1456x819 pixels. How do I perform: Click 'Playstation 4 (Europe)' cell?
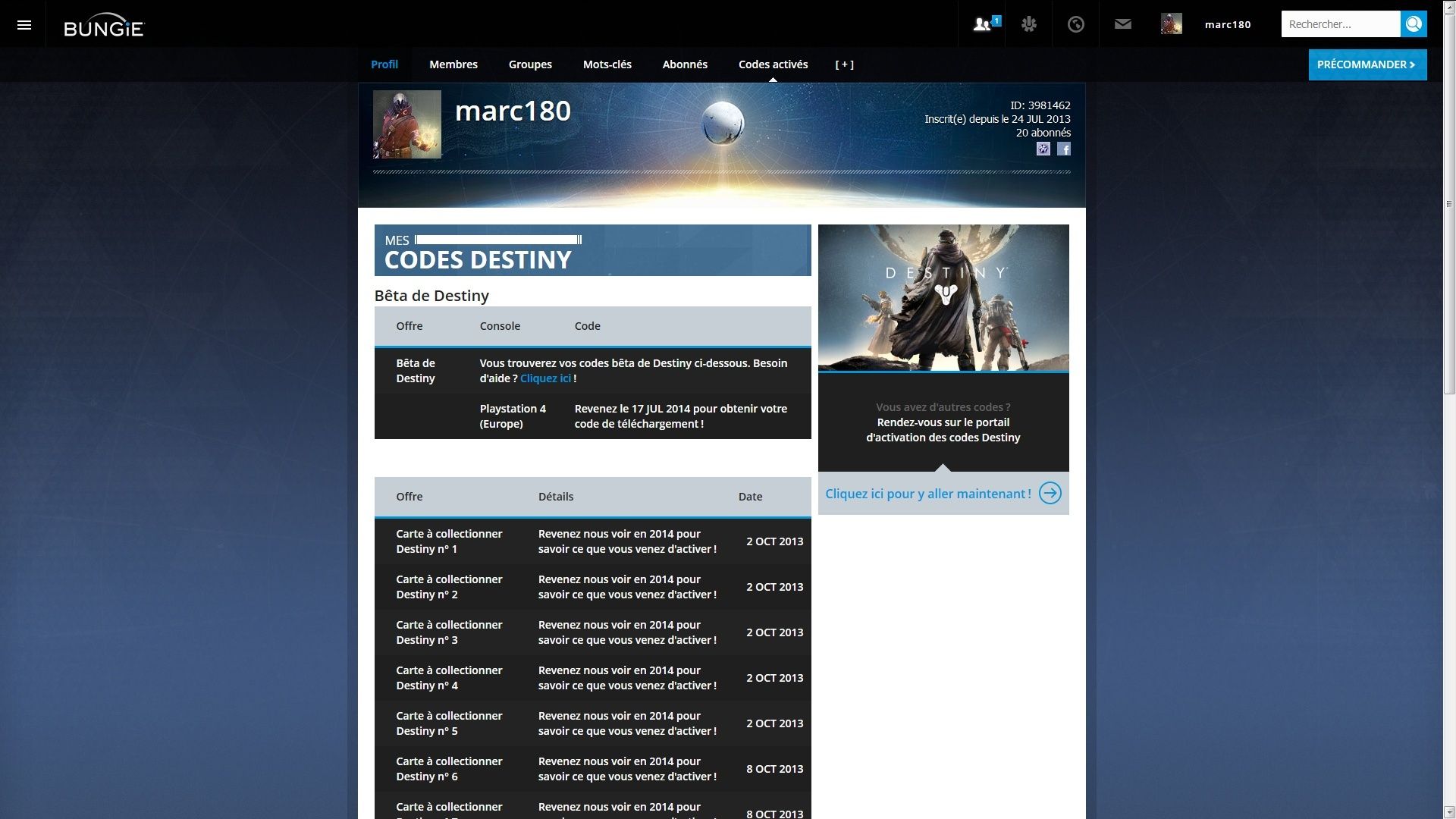point(513,416)
